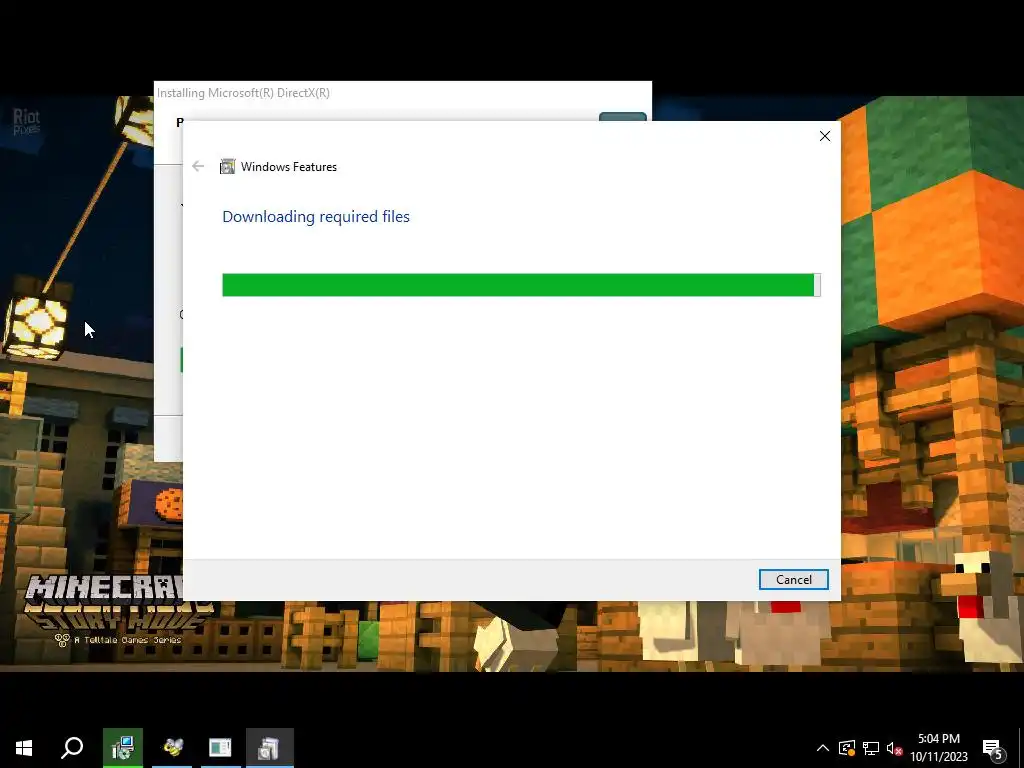Open the Windows Start menu

pyautogui.click(x=24, y=748)
